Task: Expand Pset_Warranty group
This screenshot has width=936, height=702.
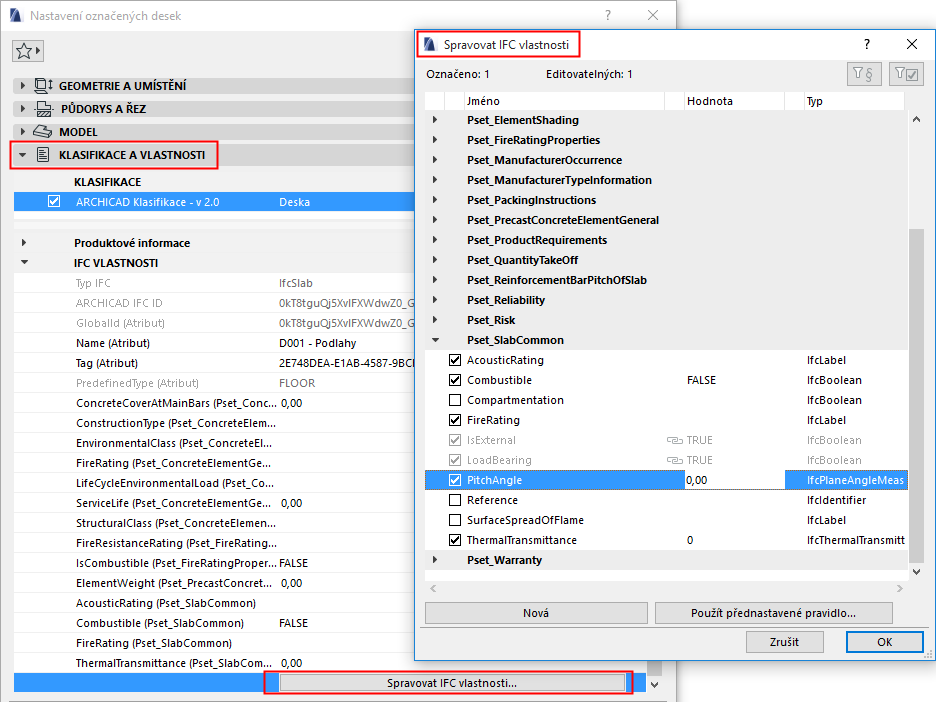Action: [435, 560]
